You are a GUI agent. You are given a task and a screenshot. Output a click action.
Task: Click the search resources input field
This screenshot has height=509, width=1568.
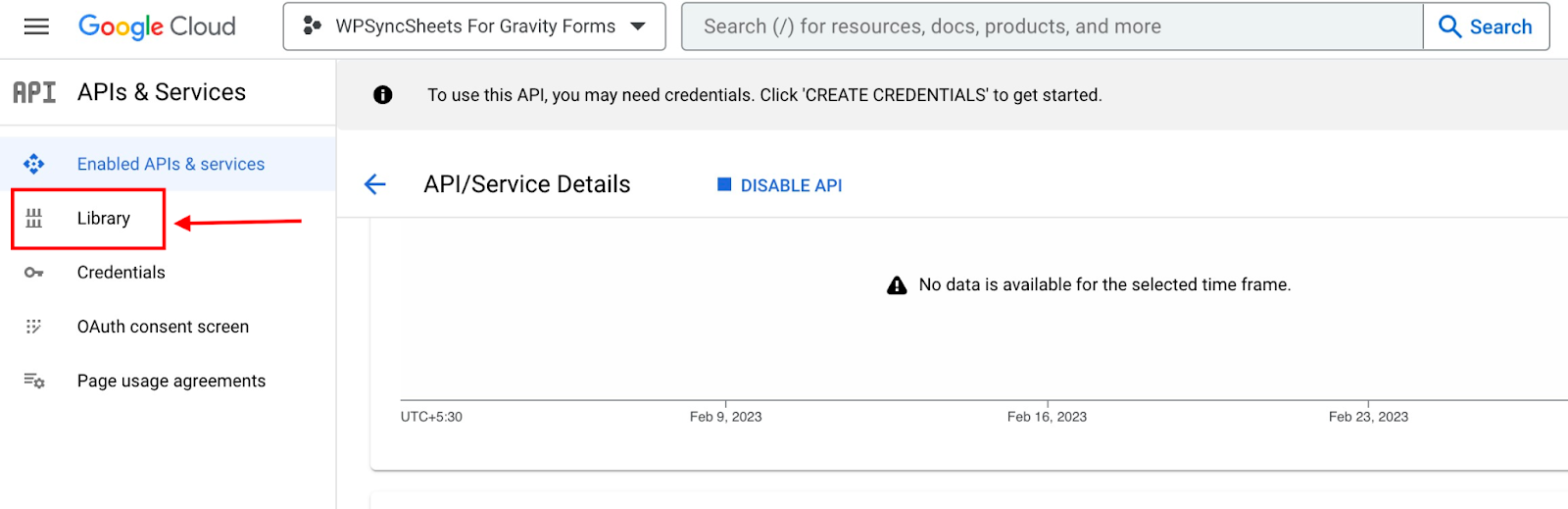pyautogui.click(x=1052, y=27)
